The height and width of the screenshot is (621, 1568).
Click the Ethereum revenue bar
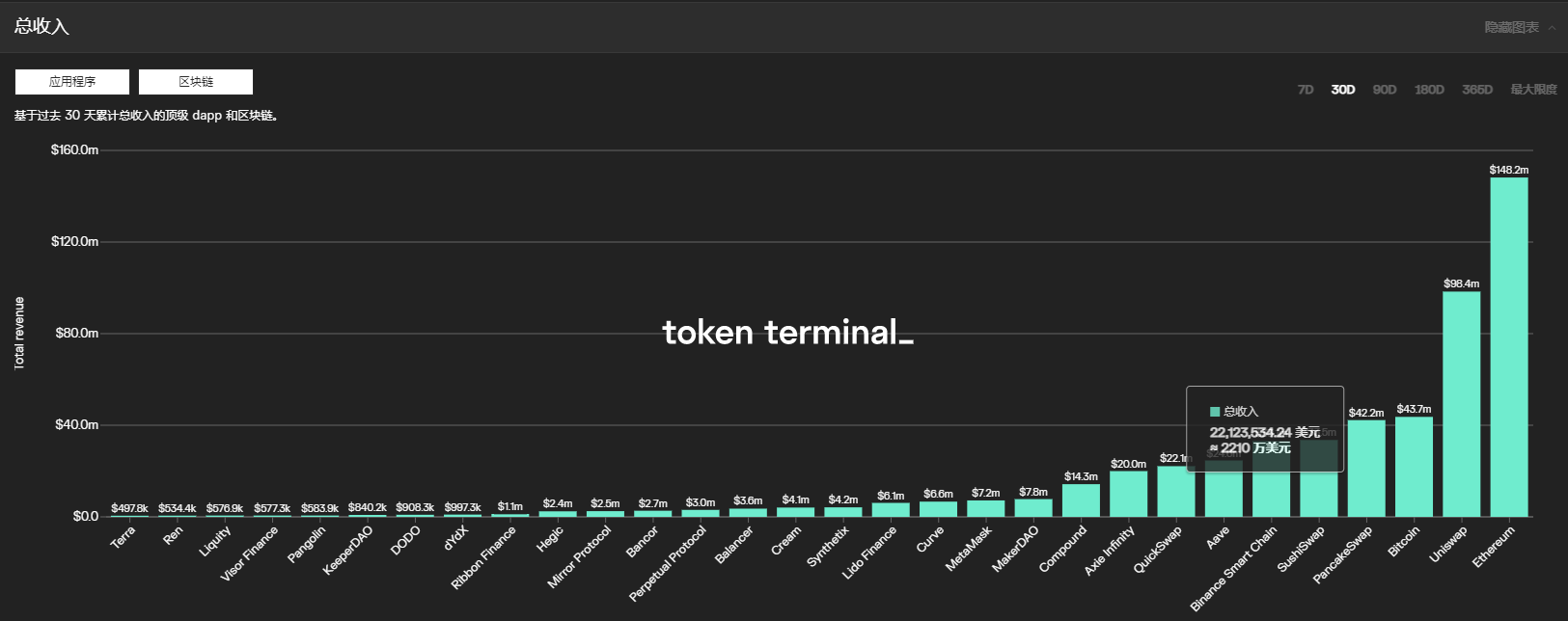pos(1509,347)
